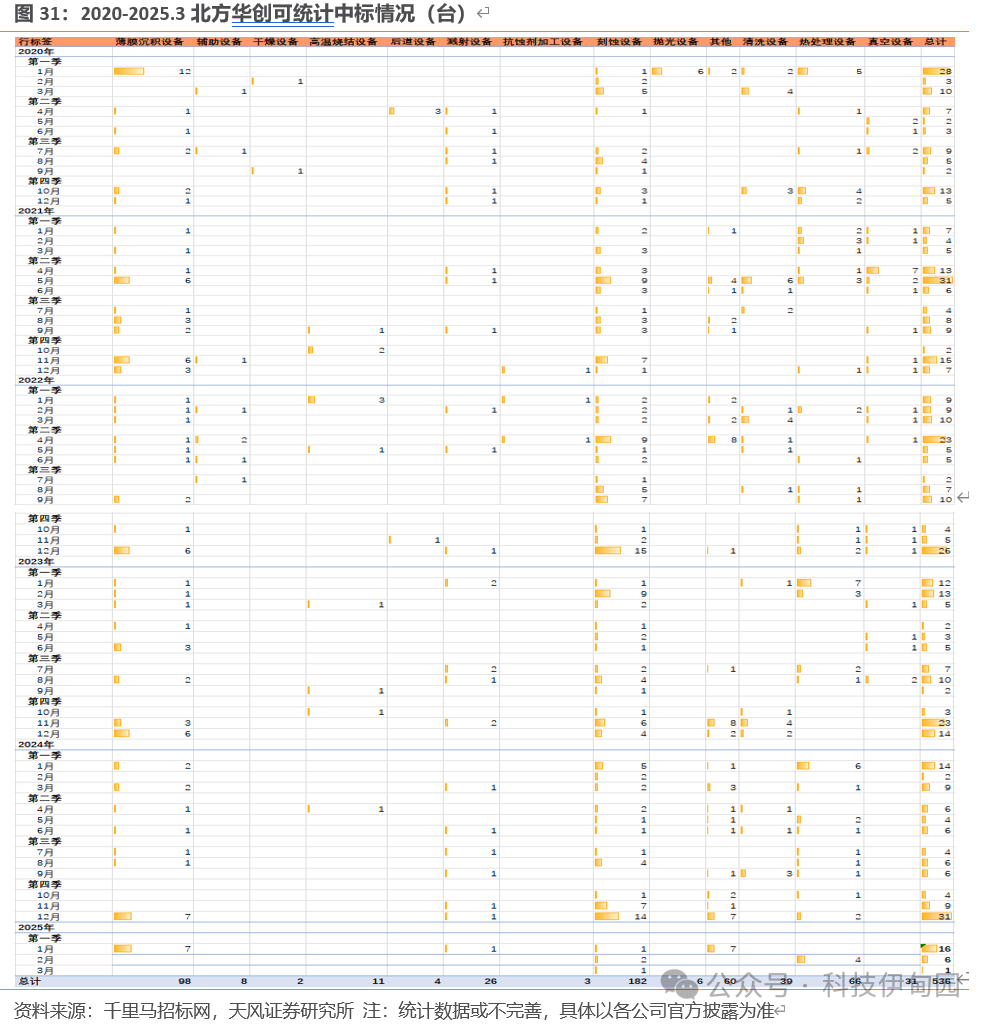Click the 11月 row label under 2023年
This screenshot has width=992, height=1025.
pos(48,723)
